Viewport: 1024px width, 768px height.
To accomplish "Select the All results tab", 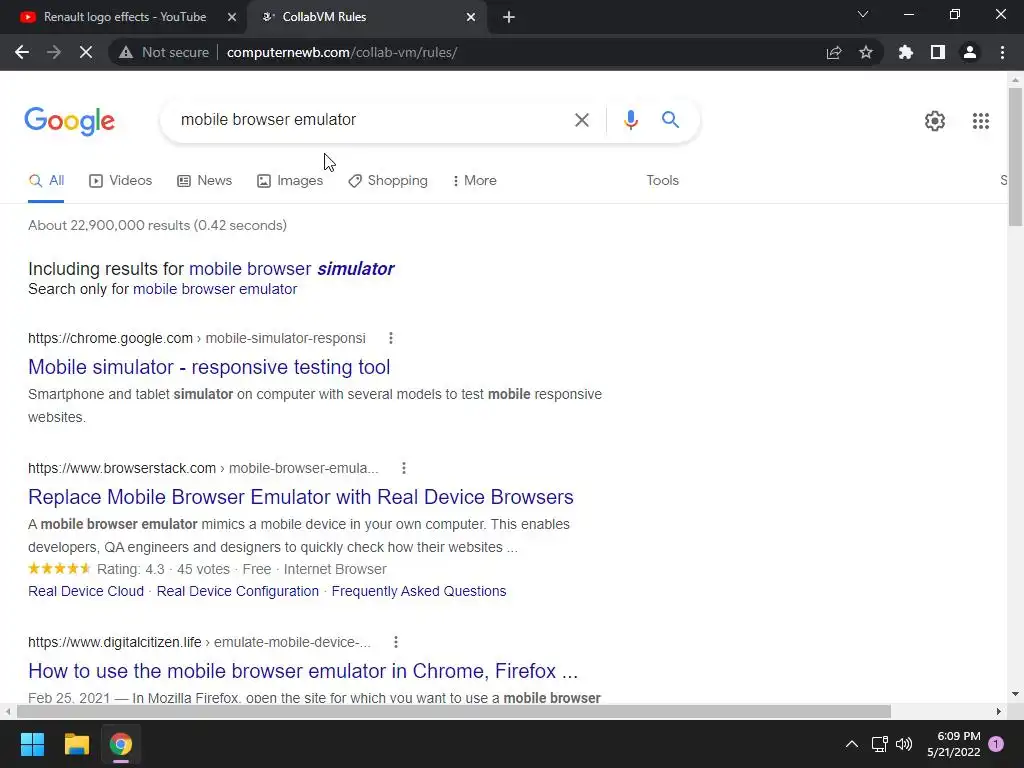I will pos(46,181).
